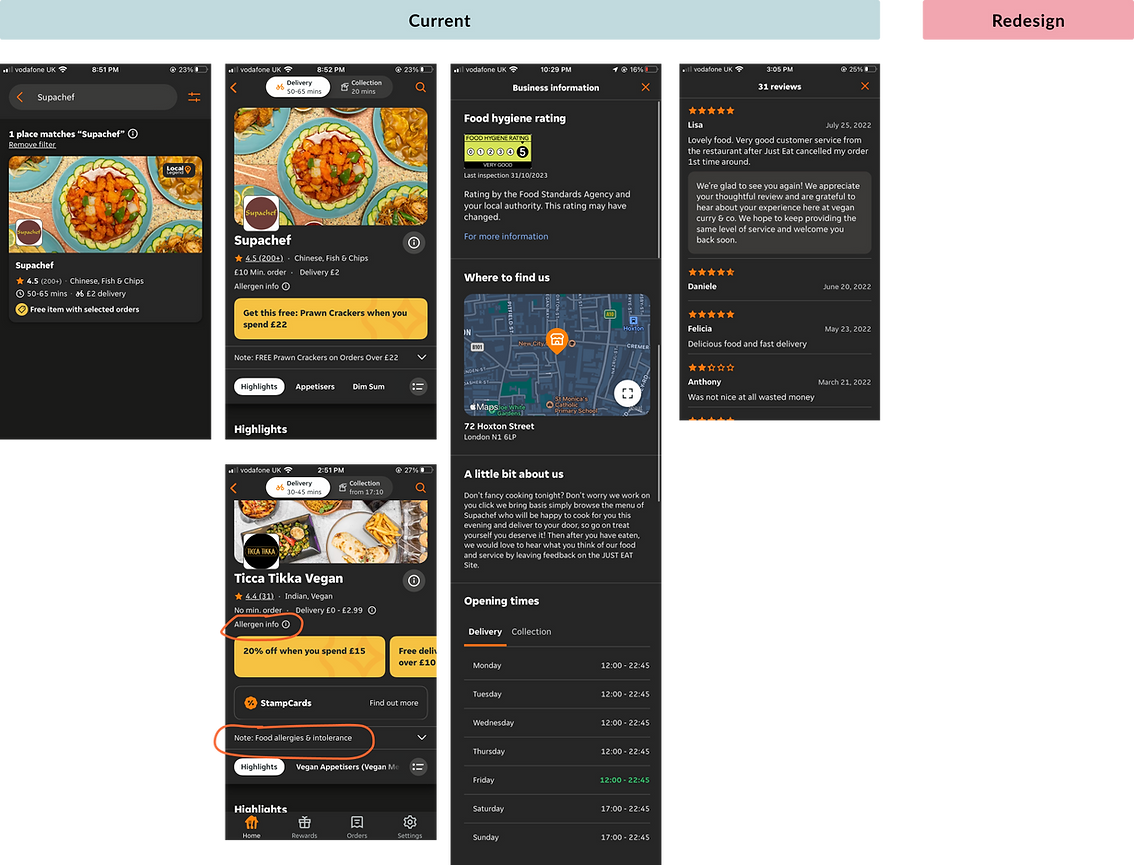The height and width of the screenshot is (865, 1134).
Task: Tap Allergen info on Ticca Tikka screen
Action: (262, 625)
